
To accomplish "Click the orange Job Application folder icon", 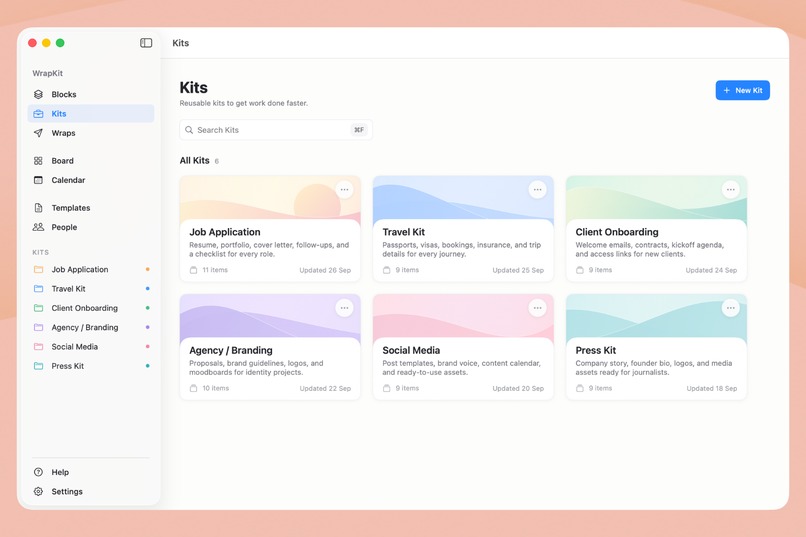I will point(38,269).
